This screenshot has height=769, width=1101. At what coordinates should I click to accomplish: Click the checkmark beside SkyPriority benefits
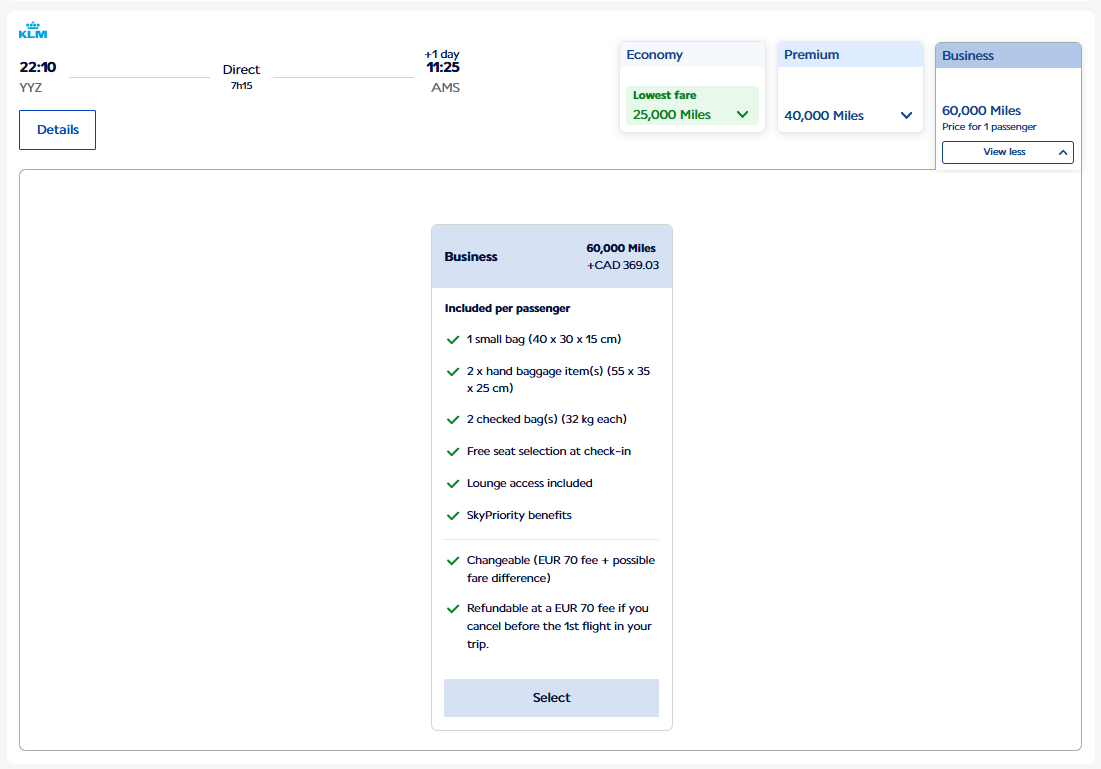click(453, 516)
